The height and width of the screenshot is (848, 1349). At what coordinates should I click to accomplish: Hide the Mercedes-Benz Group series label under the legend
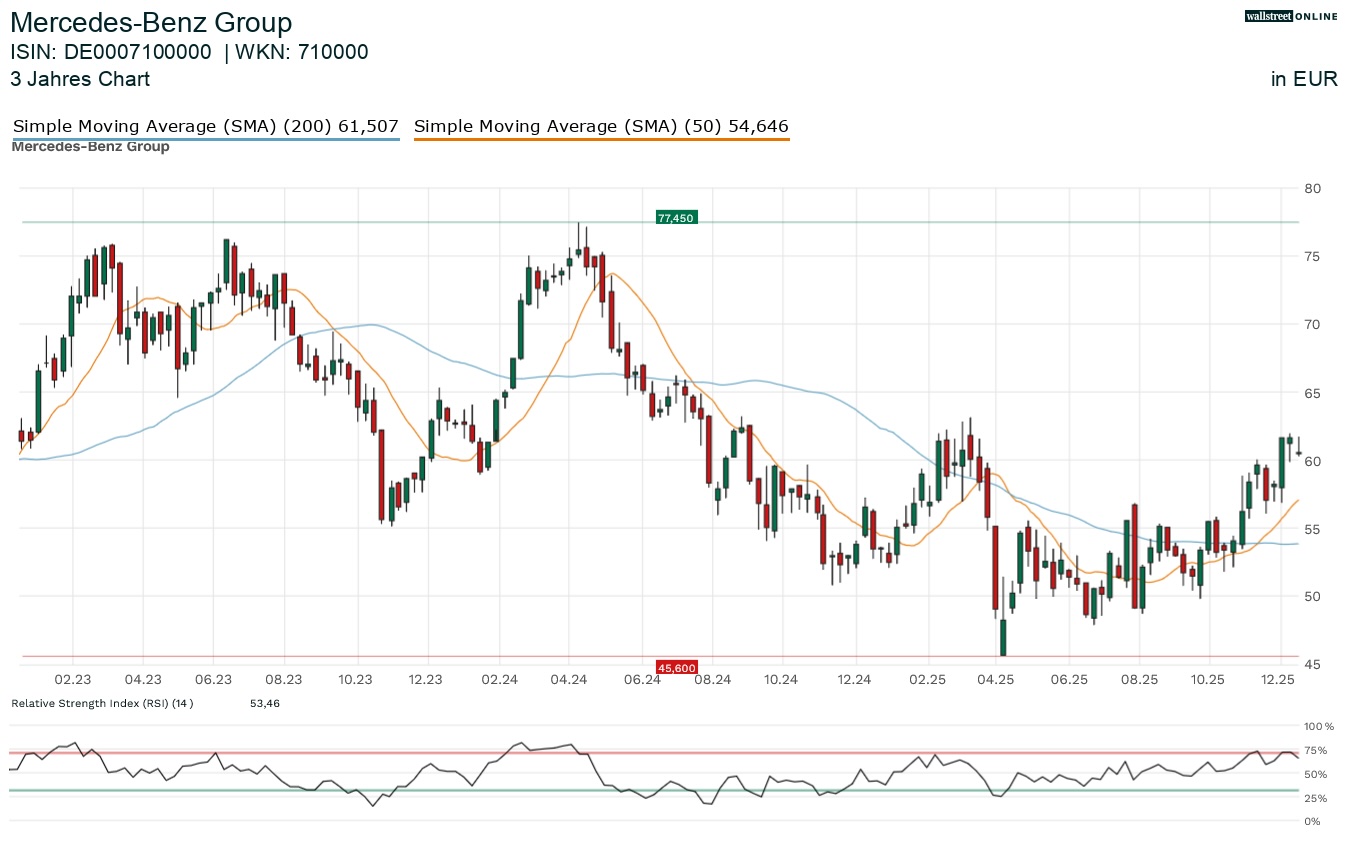[90, 147]
